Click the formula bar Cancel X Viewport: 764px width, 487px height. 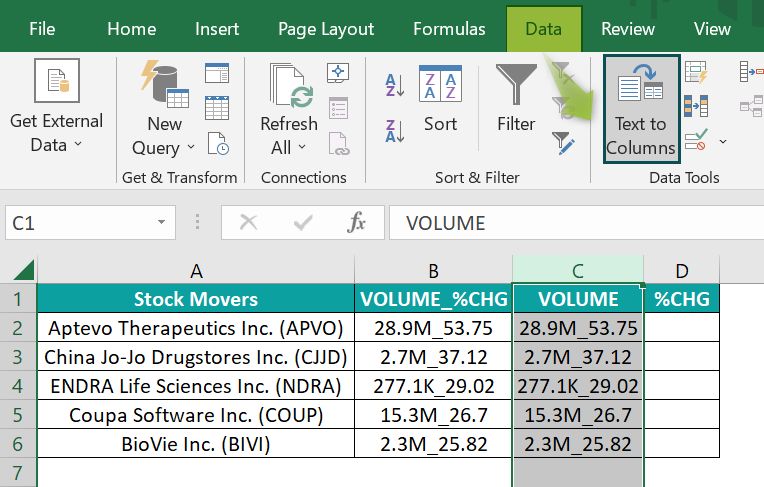[248, 223]
